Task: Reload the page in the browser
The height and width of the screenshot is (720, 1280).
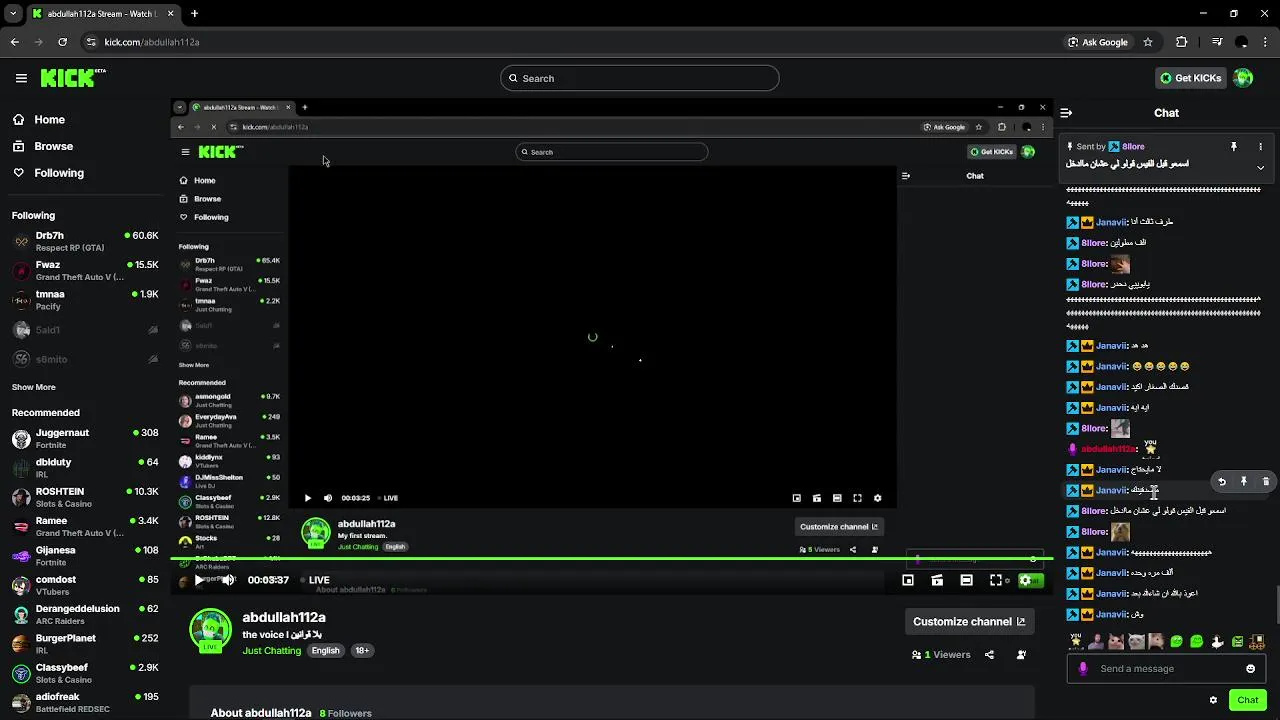Action: 62,42
